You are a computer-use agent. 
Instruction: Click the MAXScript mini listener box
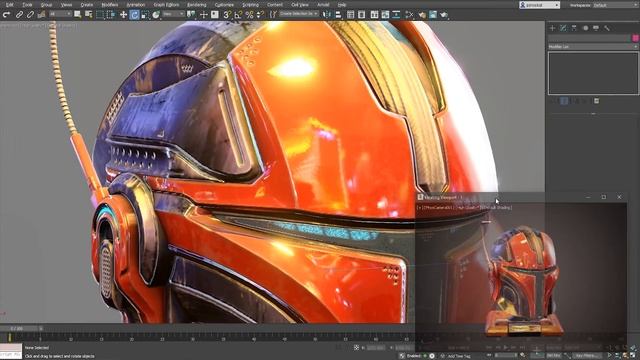click(x=11, y=351)
